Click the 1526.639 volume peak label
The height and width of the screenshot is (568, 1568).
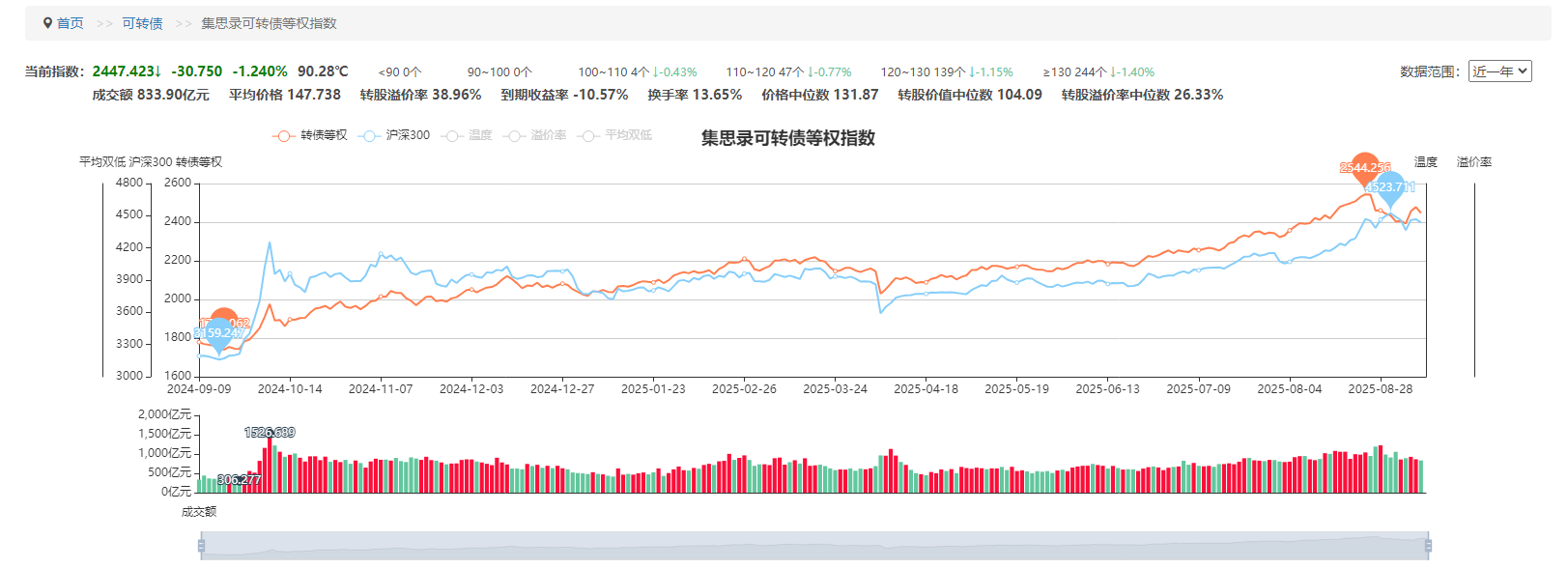270,433
